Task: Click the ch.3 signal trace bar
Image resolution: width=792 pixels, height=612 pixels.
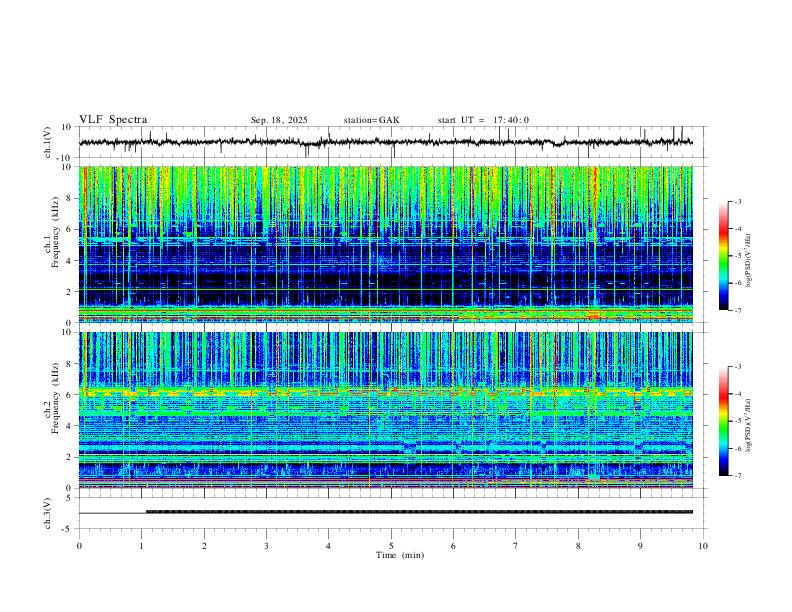Action: (419, 512)
